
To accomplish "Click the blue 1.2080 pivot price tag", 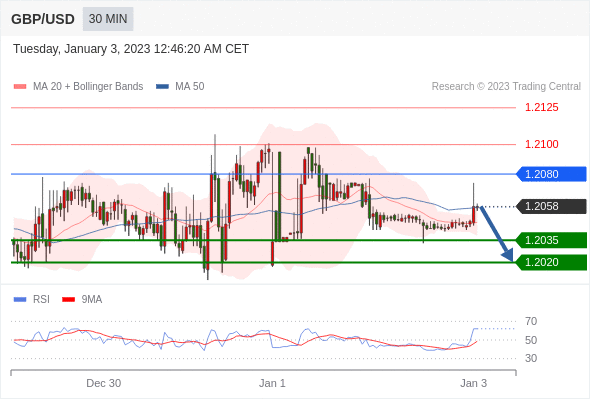I will pyautogui.click(x=551, y=174).
